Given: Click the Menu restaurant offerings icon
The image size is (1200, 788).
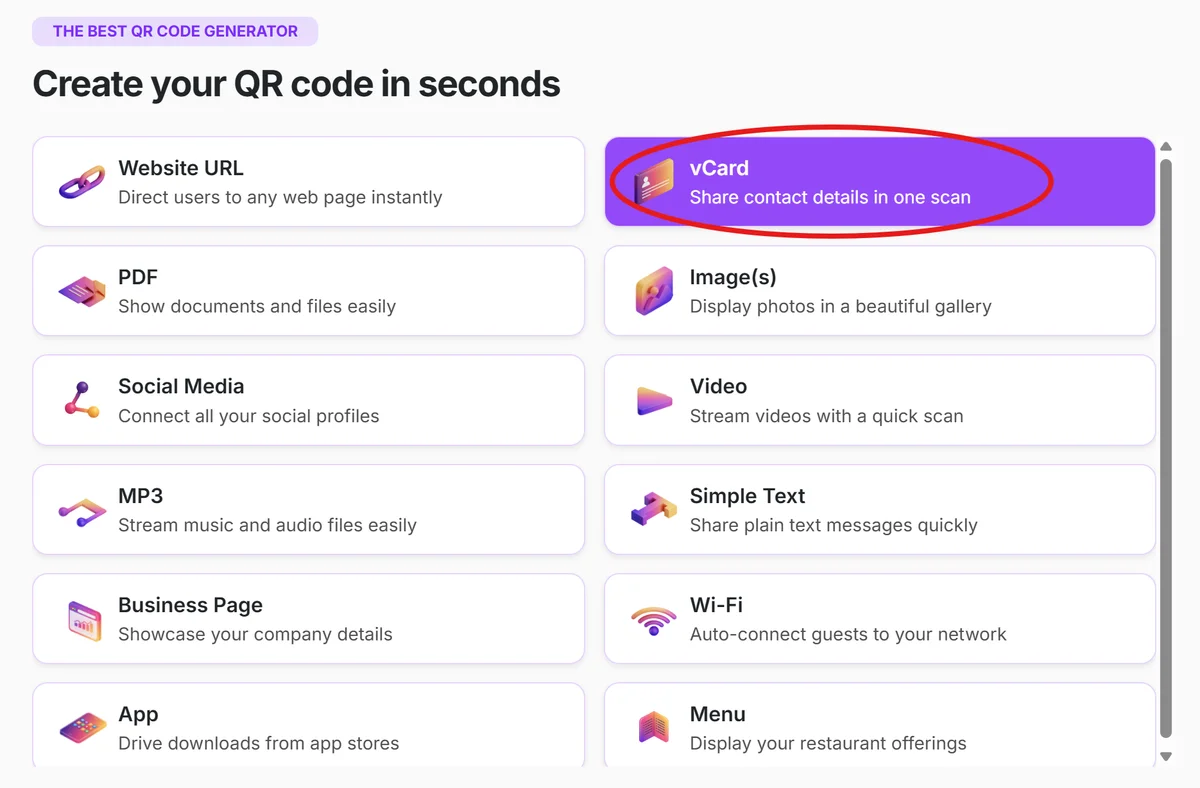Looking at the screenshot, I should tap(652, 728).
